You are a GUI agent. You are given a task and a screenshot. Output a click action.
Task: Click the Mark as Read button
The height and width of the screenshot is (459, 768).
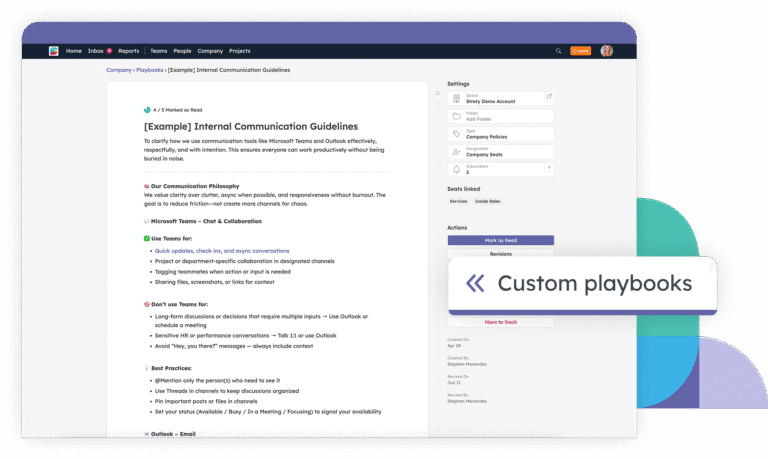[x=501, y=240]
